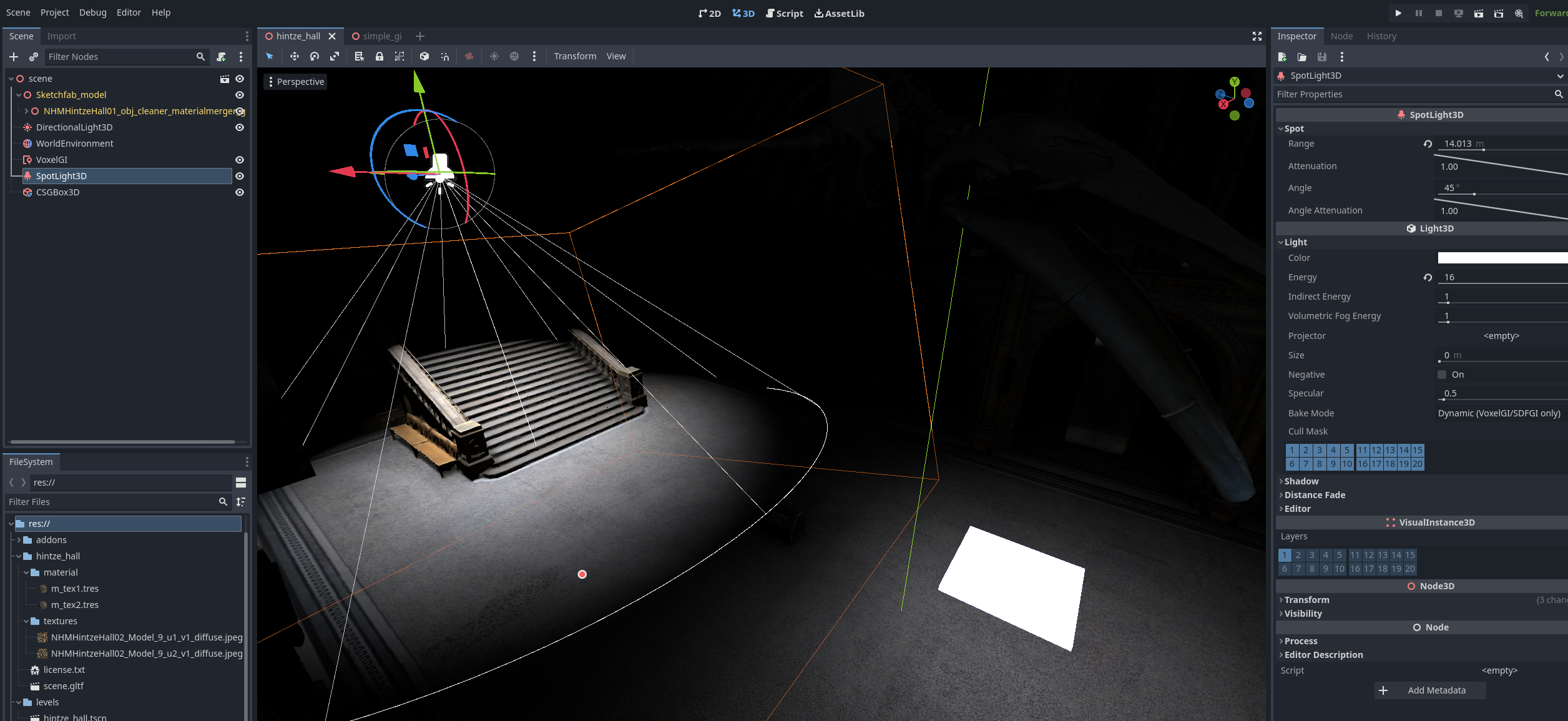1568x721 pixels.
Task: Toggle visibility of the CSGBox3D node
Action: pyautogui.click(x=240, y=192)
